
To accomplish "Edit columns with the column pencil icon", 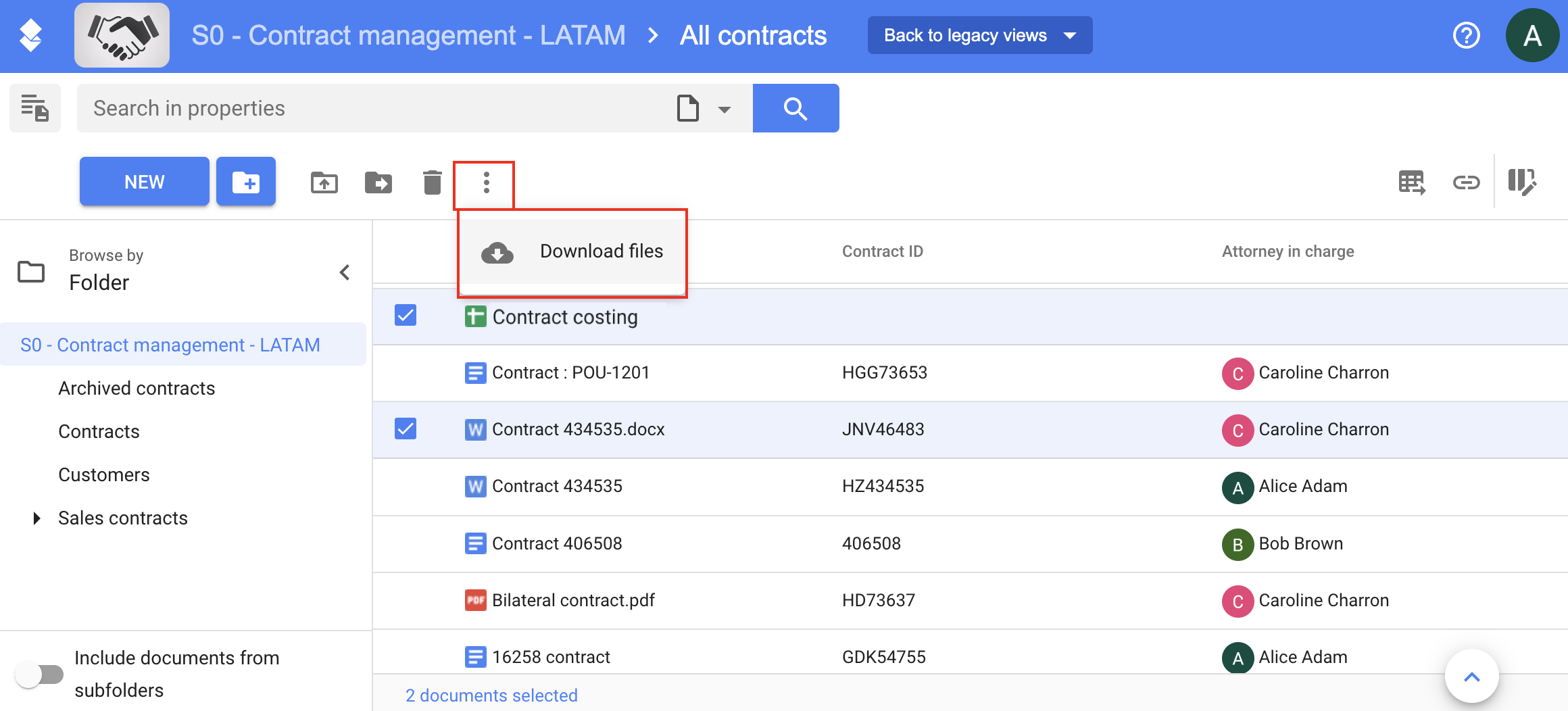I will tap(1523, 182).
